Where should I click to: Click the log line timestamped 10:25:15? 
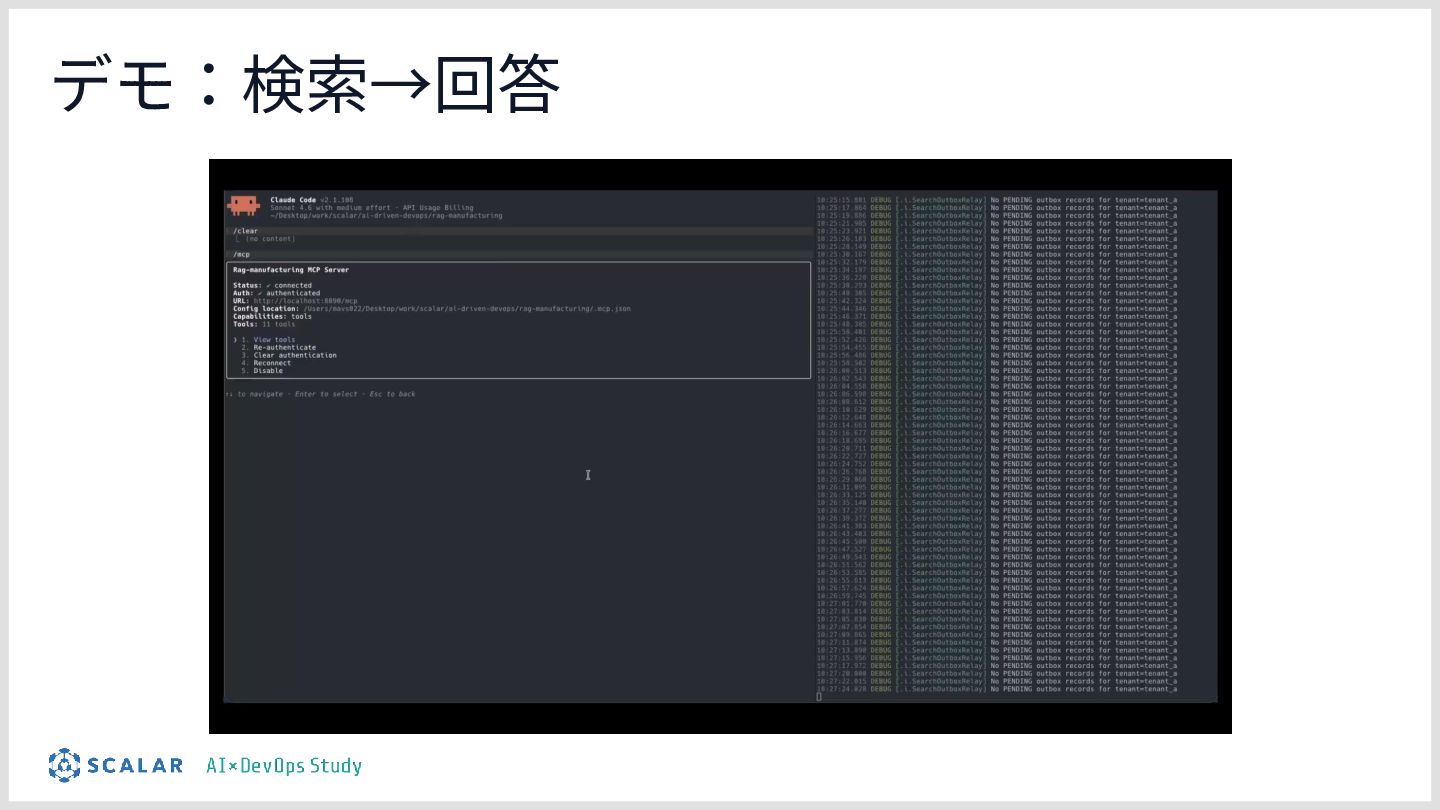pyautogui.click(x=997, y=200)
